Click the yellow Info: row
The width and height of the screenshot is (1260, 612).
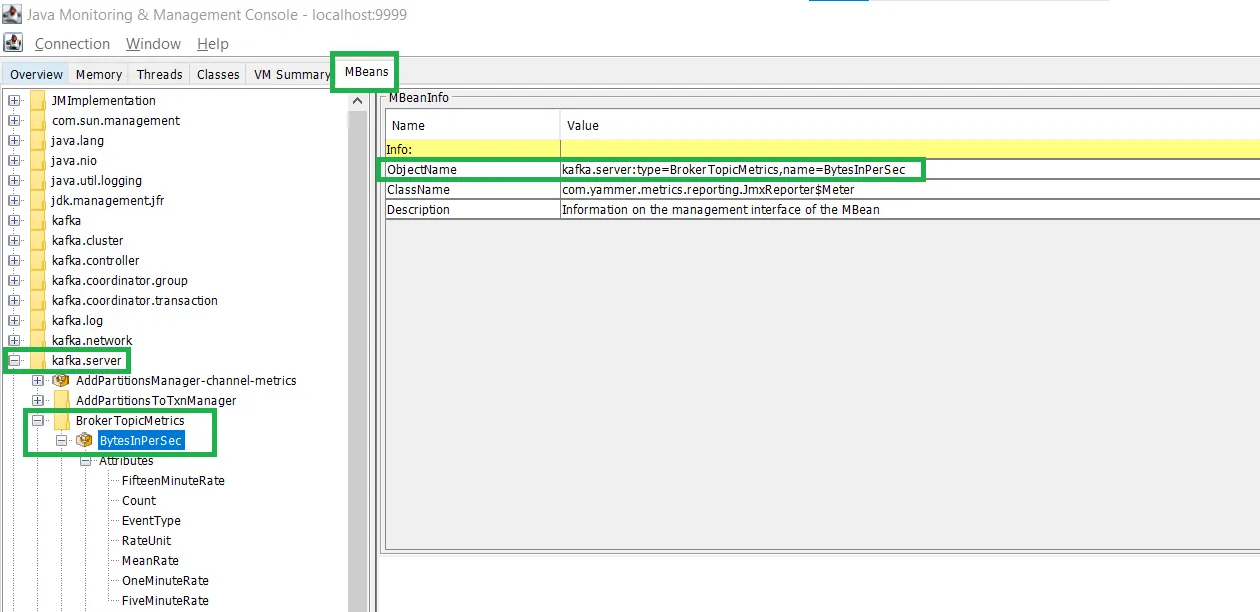coord(822,150)
